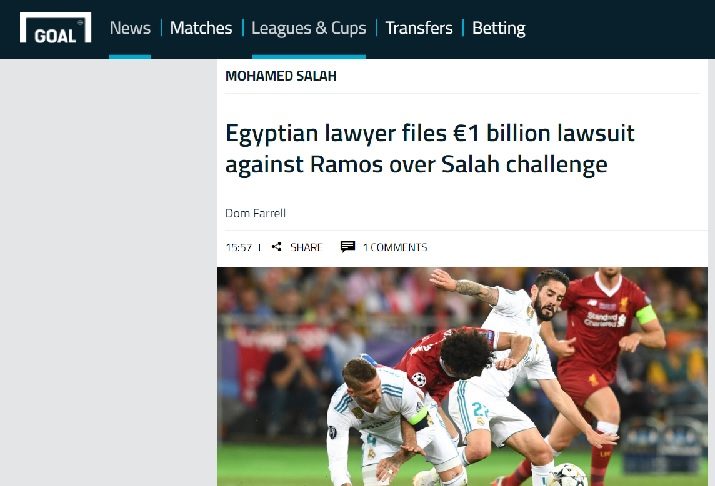Open the News section

[130, 28]
